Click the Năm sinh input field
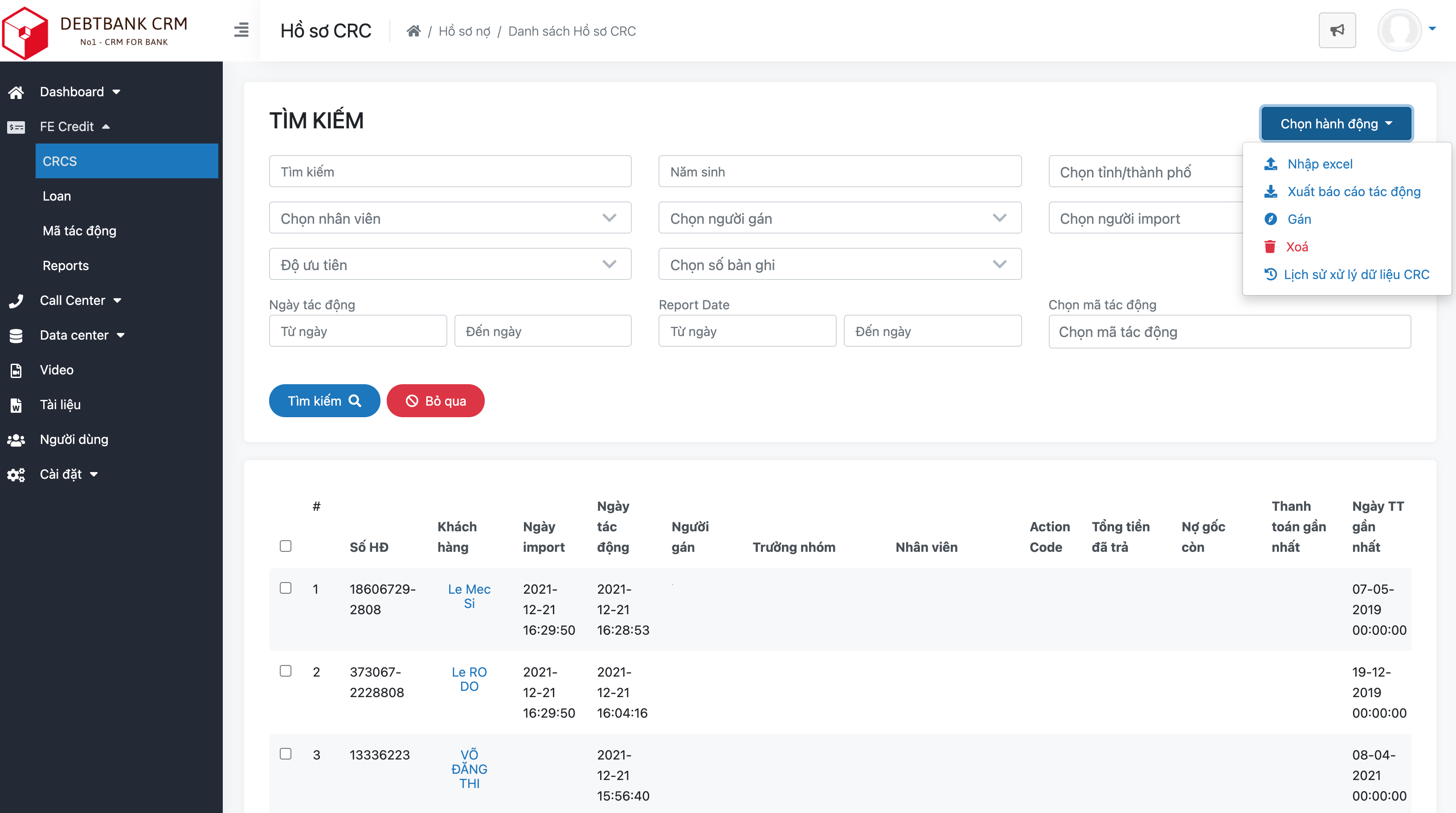 [x=839, y=171]
